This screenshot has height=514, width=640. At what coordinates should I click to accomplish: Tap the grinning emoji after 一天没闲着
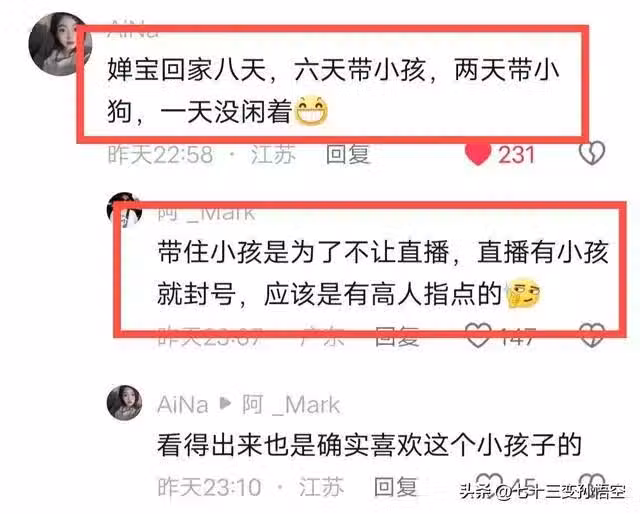311,110
